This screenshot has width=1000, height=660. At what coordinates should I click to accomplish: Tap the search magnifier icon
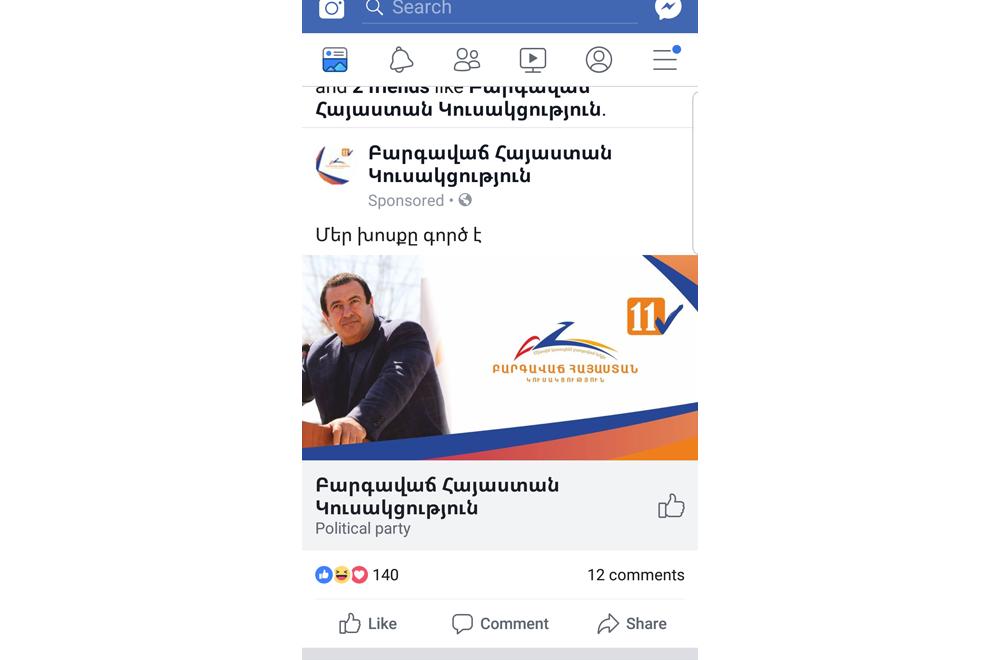click(374, 8)
